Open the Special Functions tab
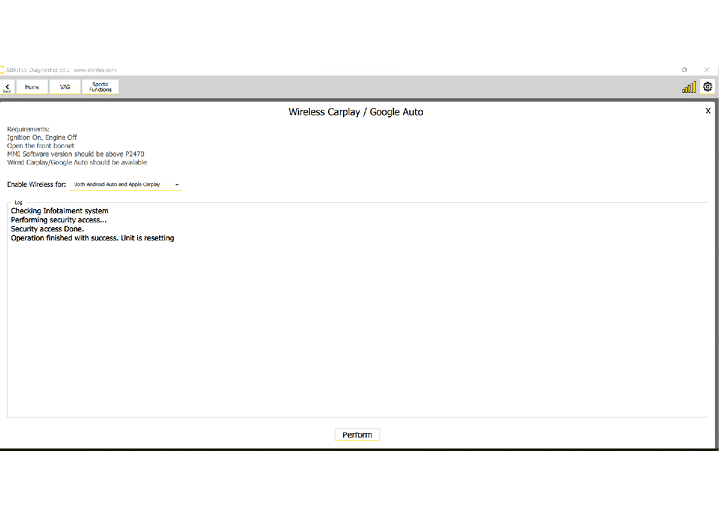Image resolution: width=719 pixels, height=517 pixels. point(100,87)
